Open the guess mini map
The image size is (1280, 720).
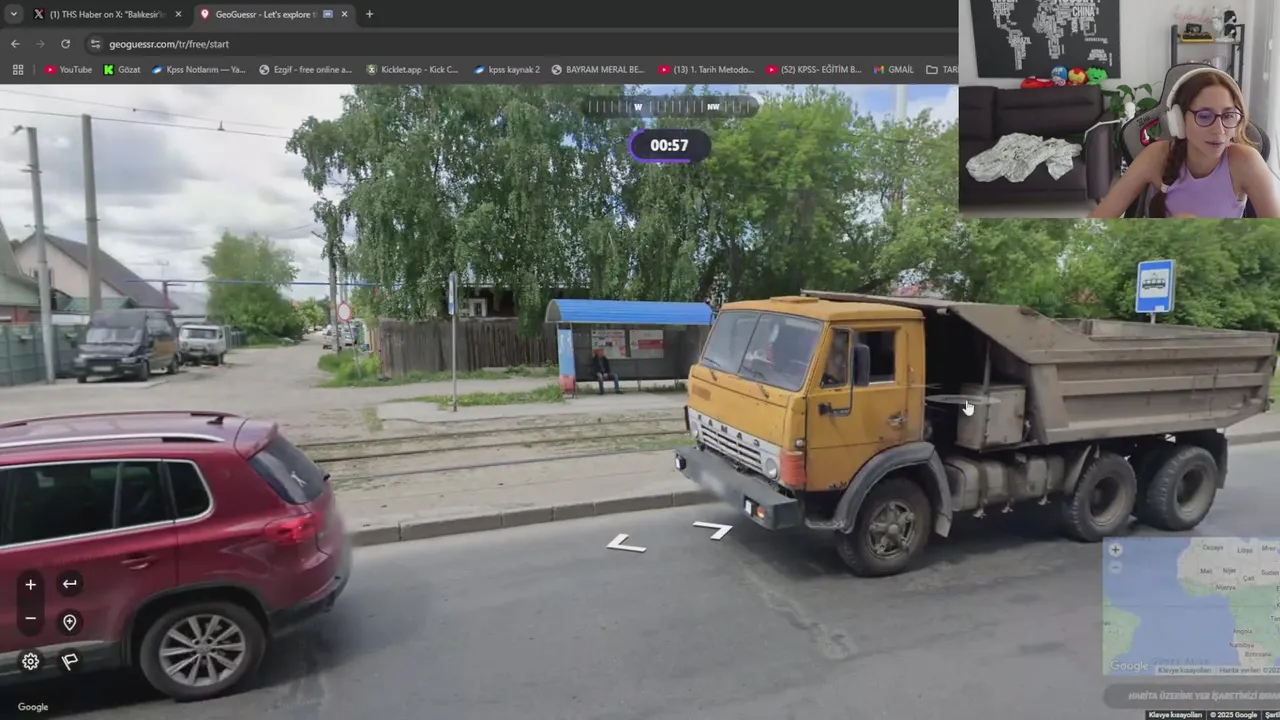pos(1191,607)
